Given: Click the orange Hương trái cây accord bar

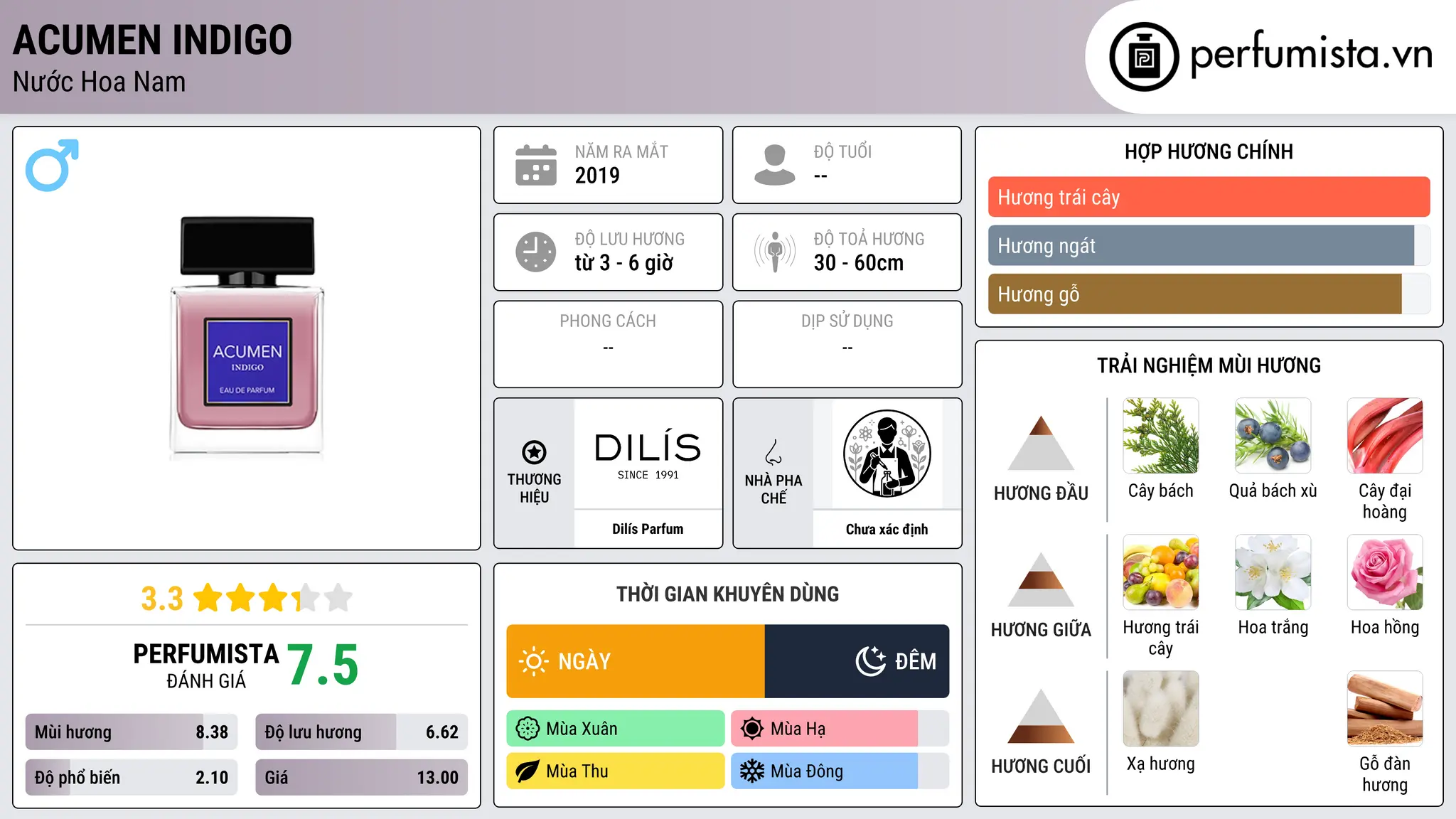Looking at the screenshot, I should 1209,197.
